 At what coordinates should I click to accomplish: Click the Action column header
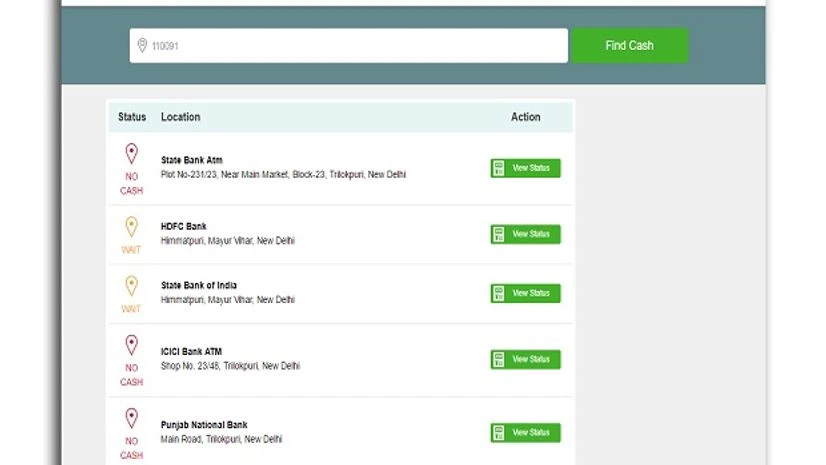(525, 117)
